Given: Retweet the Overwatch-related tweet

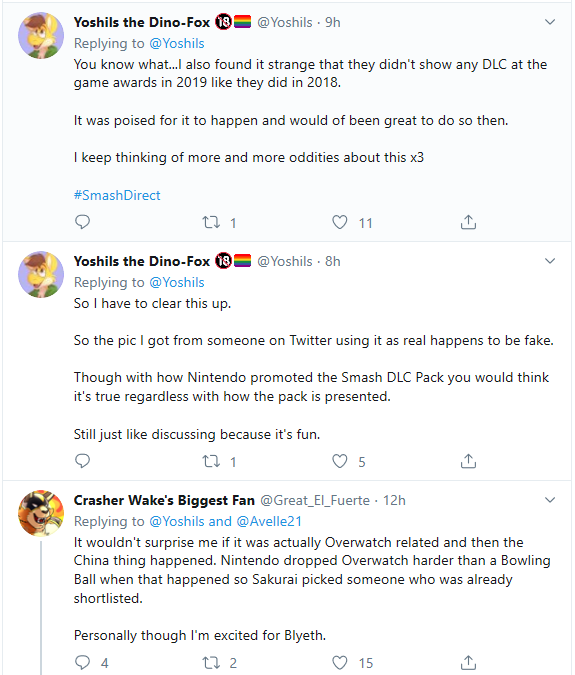Looking at the screenshot, I should tap(211, 662).
